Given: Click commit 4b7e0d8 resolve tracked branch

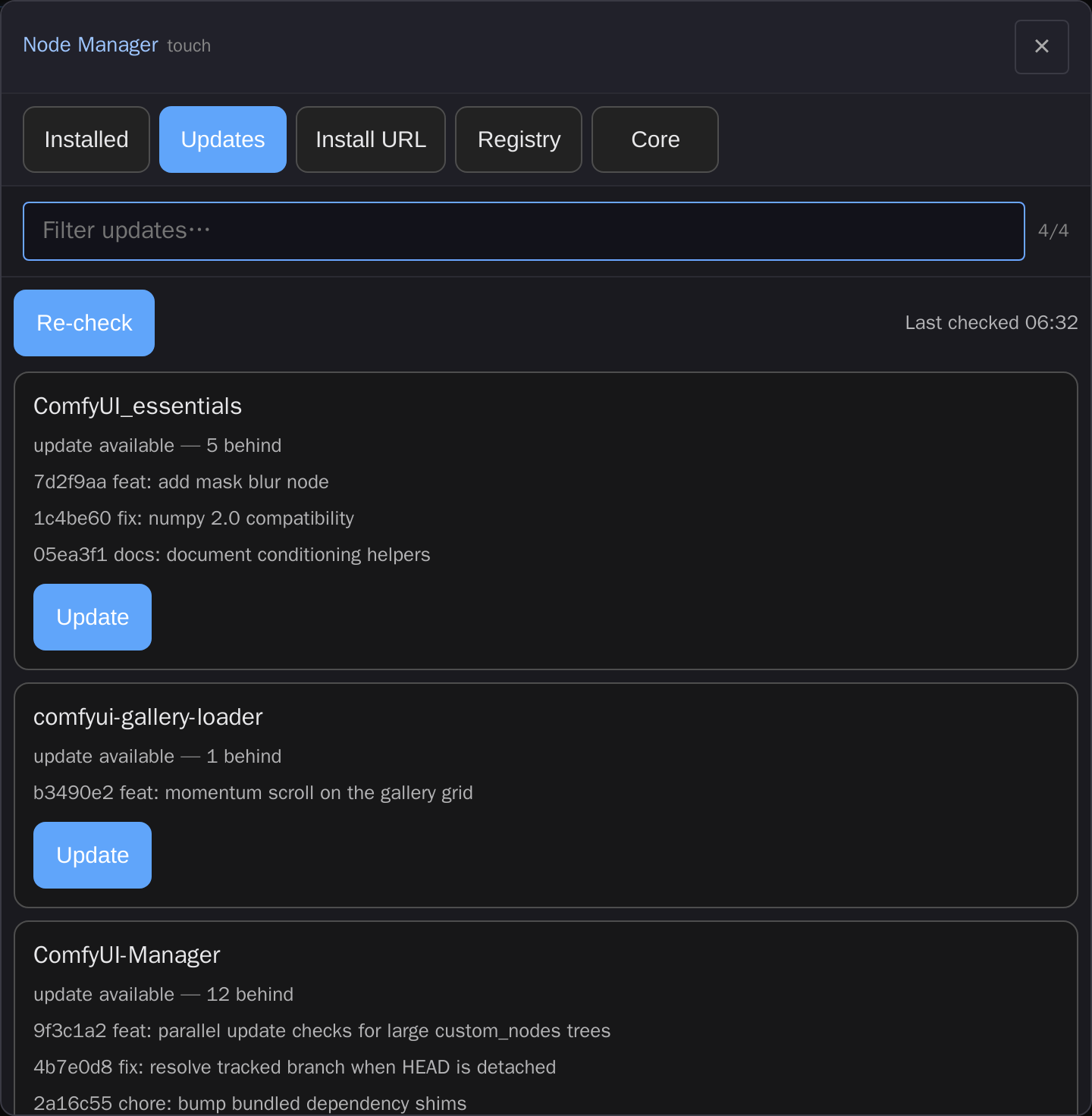Looking at the screenshot, I should point(295,1067).
